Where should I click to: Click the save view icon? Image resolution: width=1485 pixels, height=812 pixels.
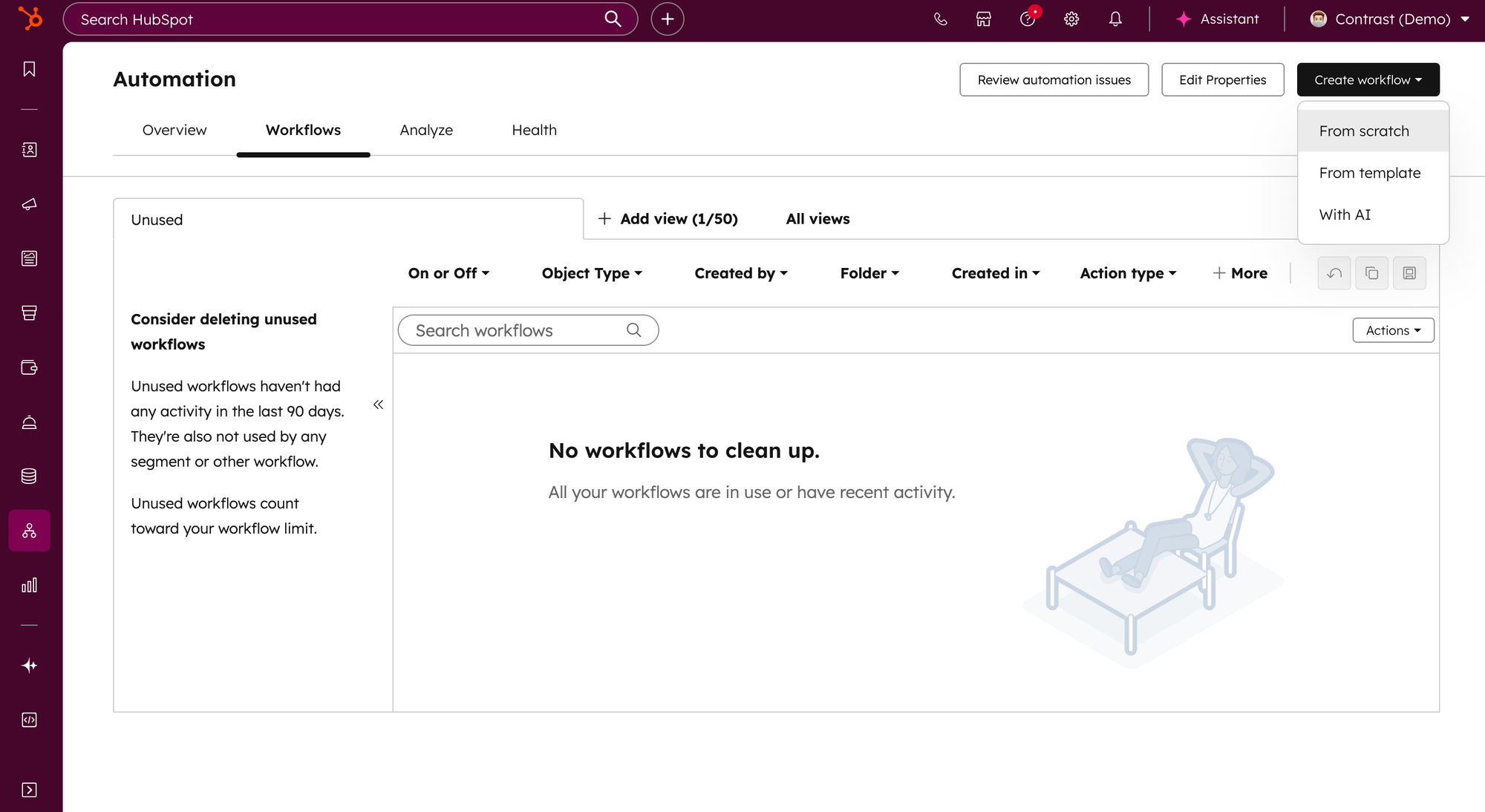[1409, 273]
